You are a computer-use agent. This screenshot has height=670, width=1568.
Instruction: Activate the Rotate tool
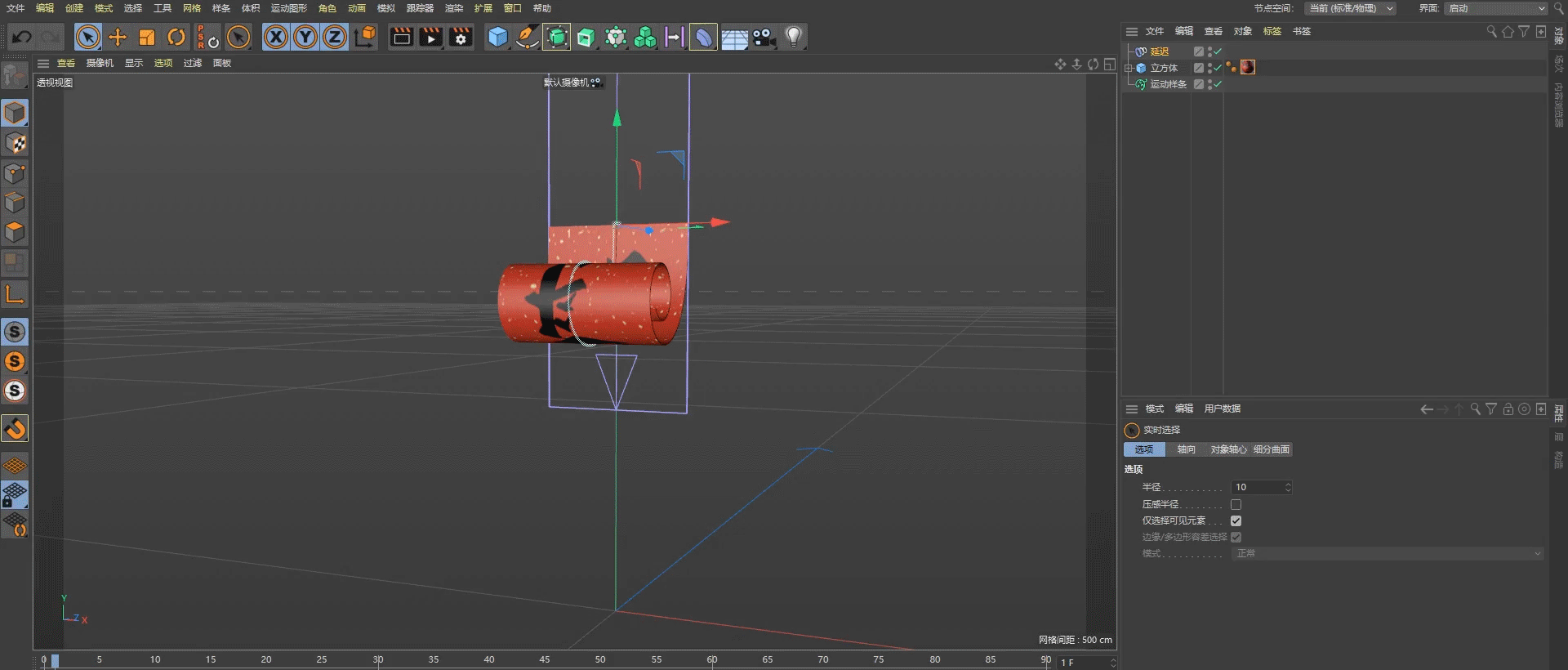pyautogui.click(x=176, y=37)
